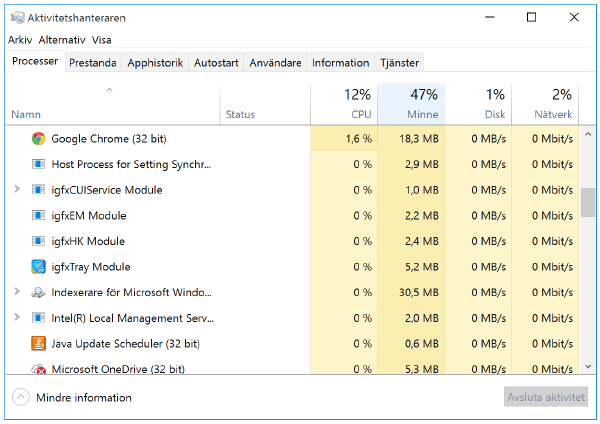Open the Alternativ menu

61,40
